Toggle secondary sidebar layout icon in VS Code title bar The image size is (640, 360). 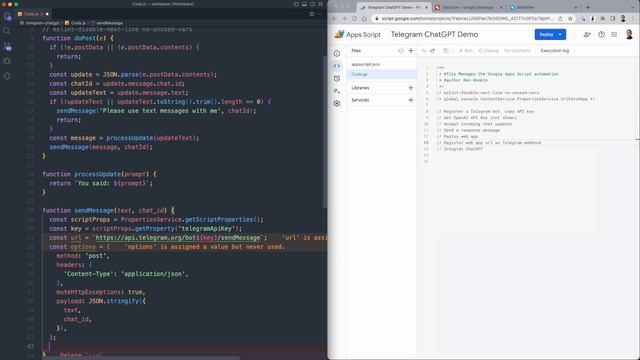pos(313,4)
